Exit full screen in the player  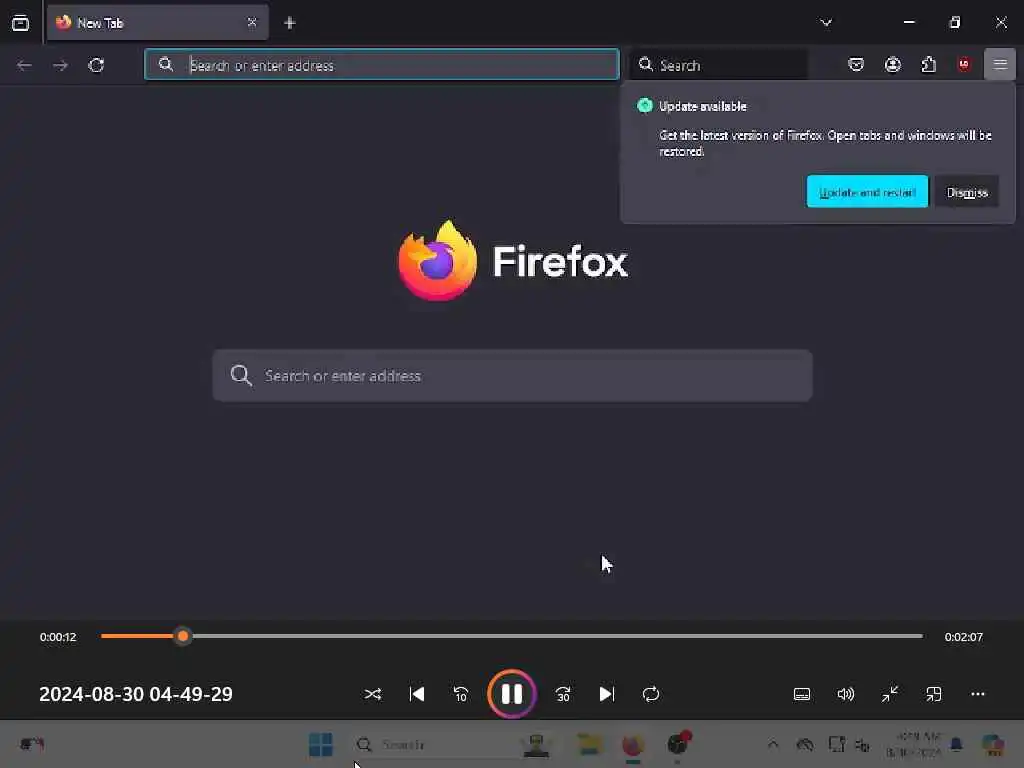[x=889, y=694]
